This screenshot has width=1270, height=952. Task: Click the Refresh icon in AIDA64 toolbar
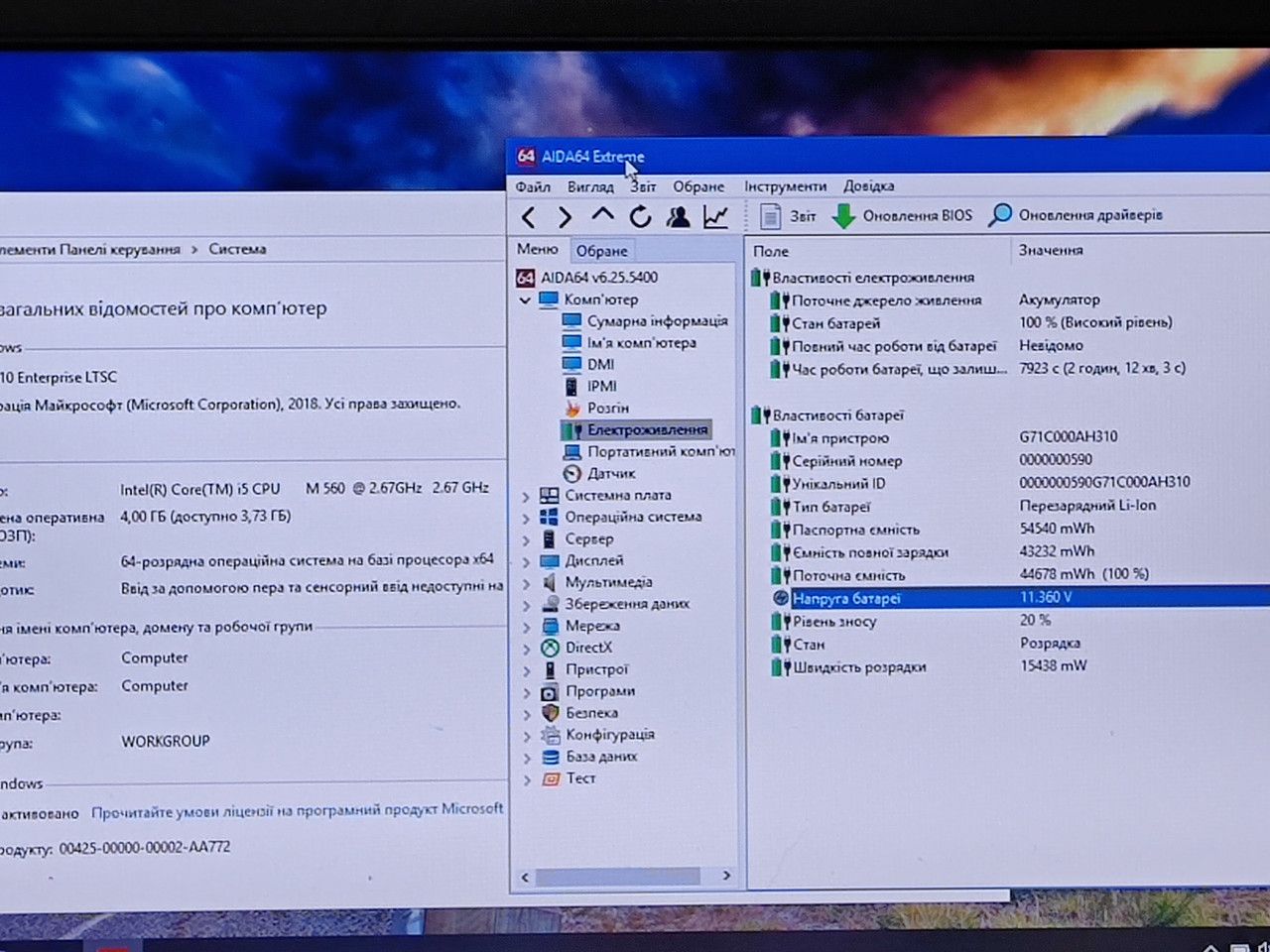tap(640, 216)
